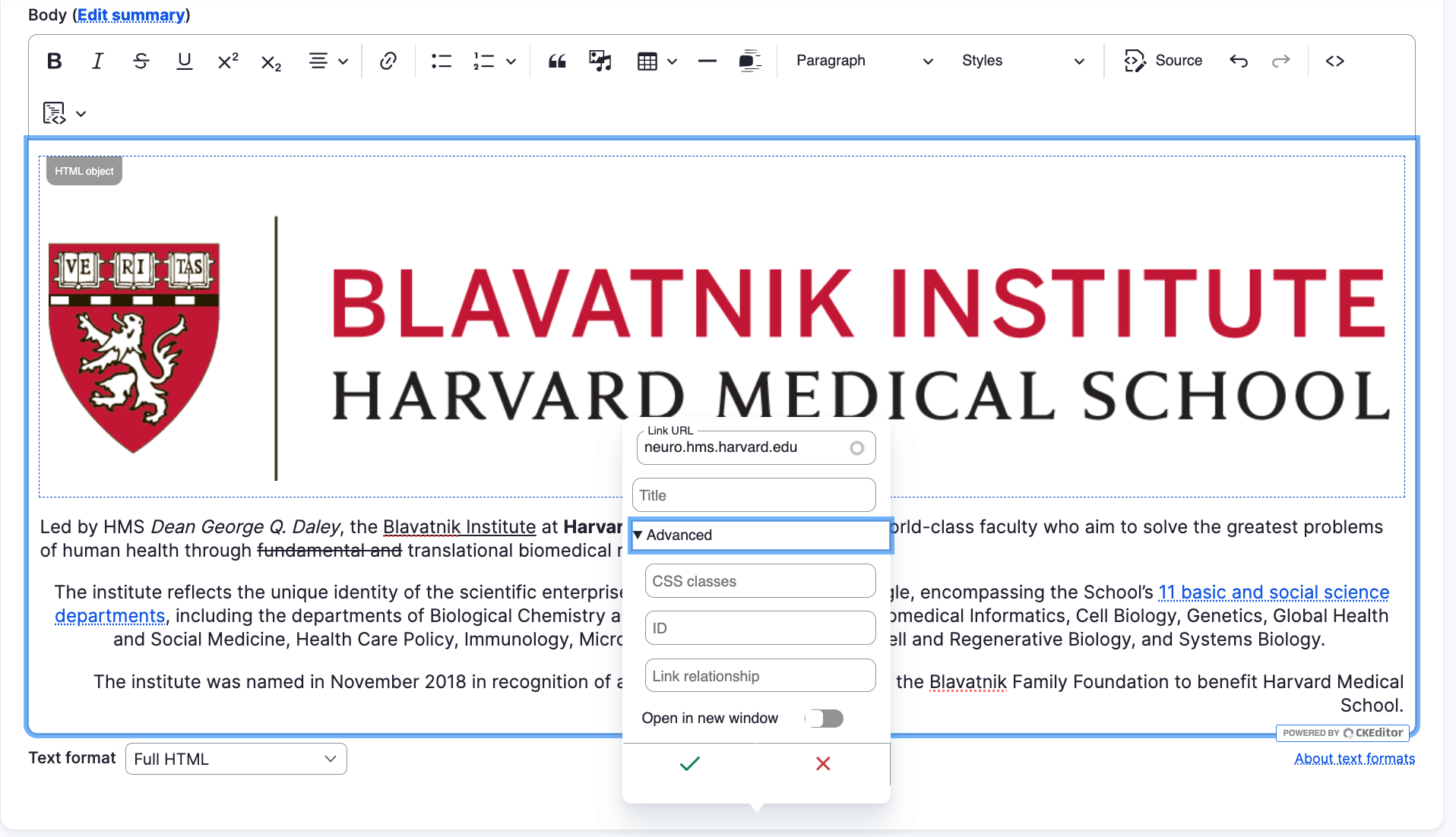Insert a numbered list
1456x837 pixels.
click(483, 61)
